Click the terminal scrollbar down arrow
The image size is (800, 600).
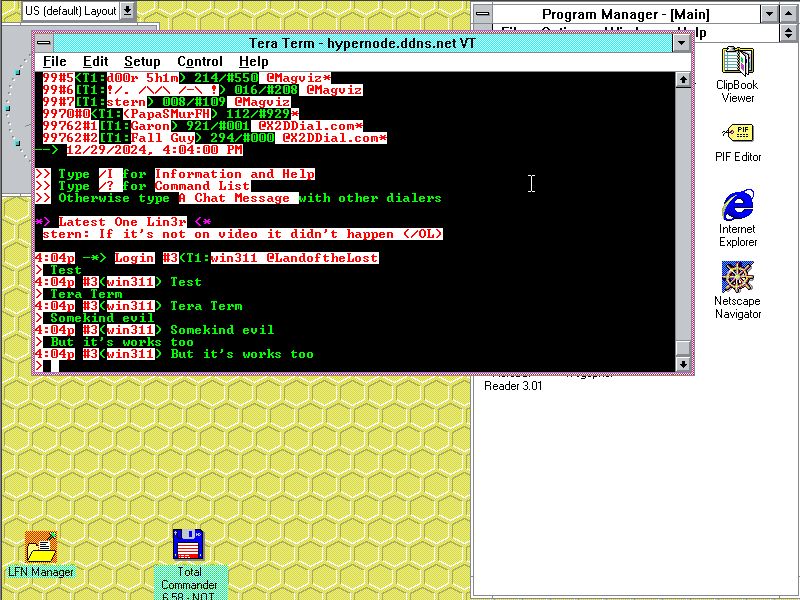tap(683, 365)
